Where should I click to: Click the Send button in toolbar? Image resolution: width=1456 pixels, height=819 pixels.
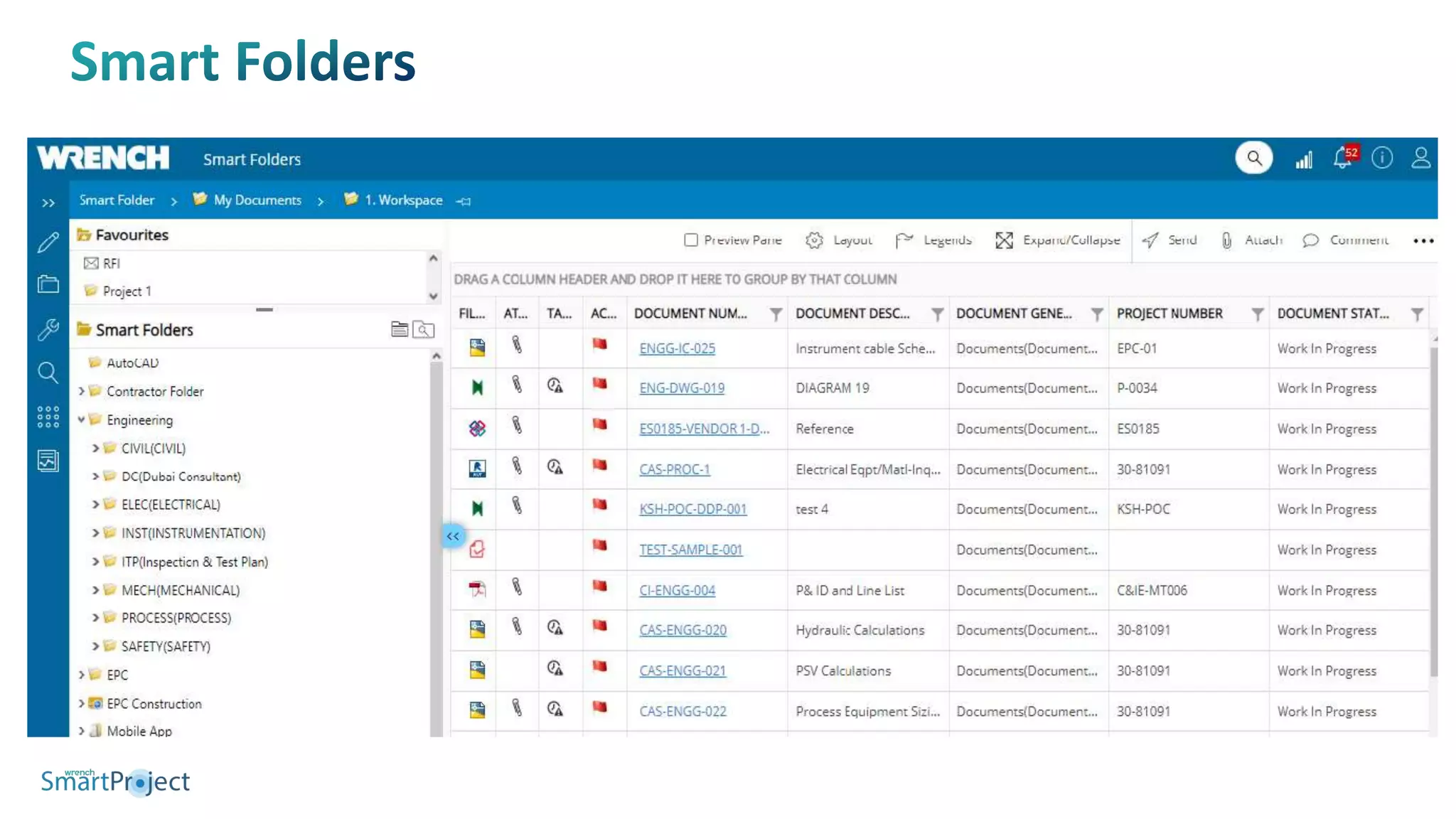point(1169,240)
